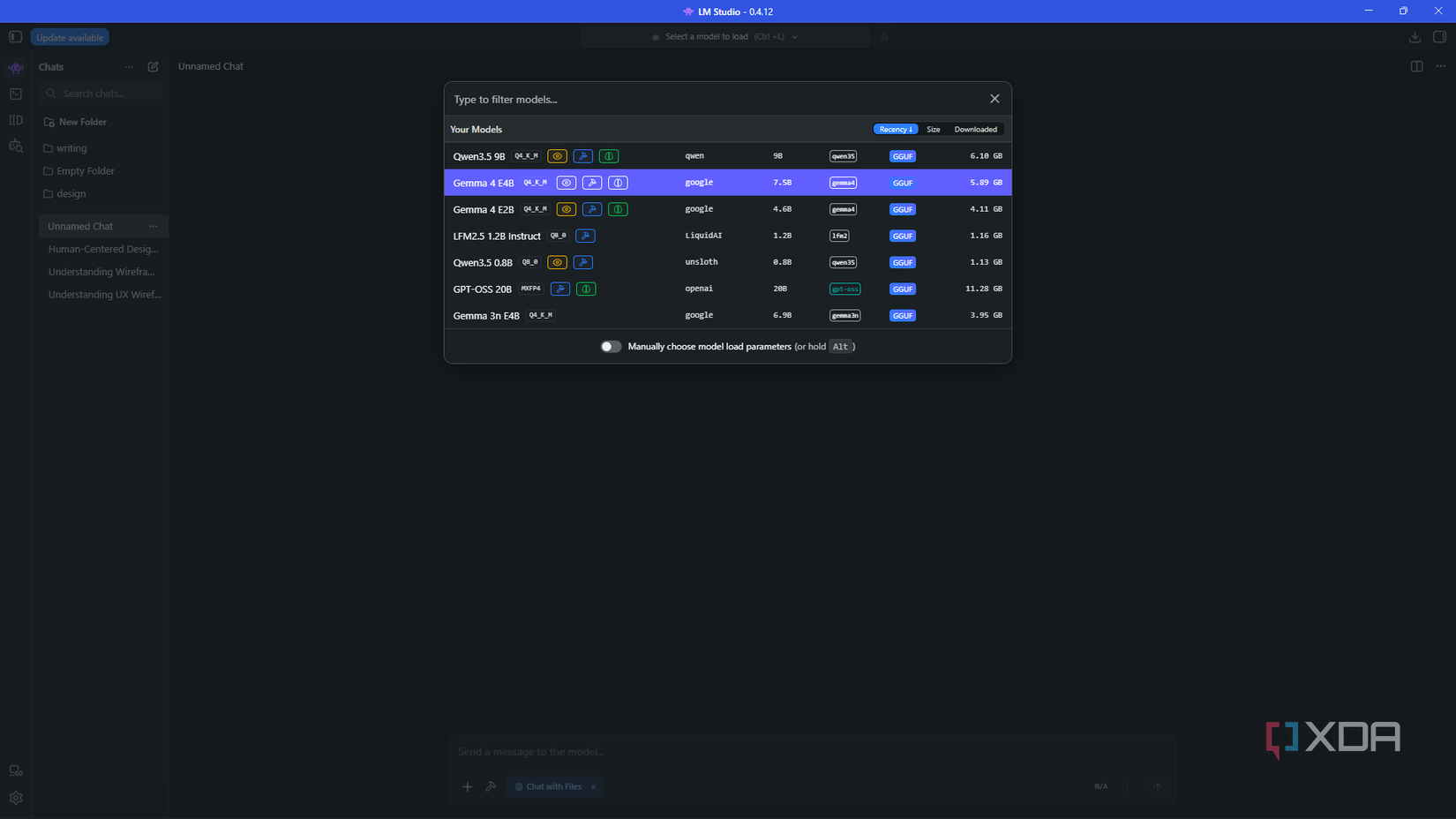Image resolution: width=1456 pixels, height=819 pixels.
Task: Click the Search chats field
Action: click(x=101, y=94)
